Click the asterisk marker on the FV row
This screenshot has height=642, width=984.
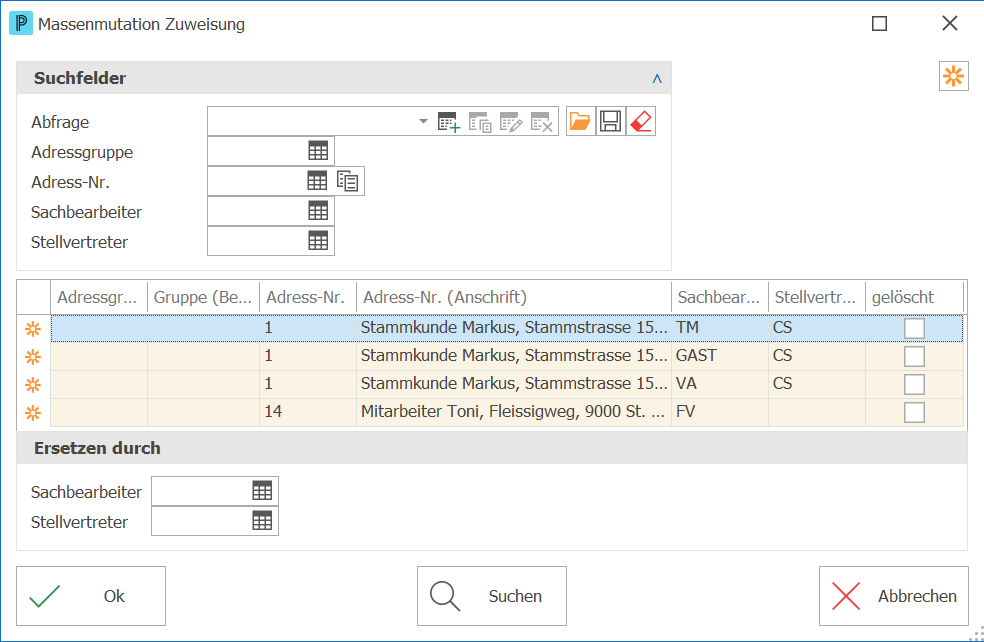33,413
